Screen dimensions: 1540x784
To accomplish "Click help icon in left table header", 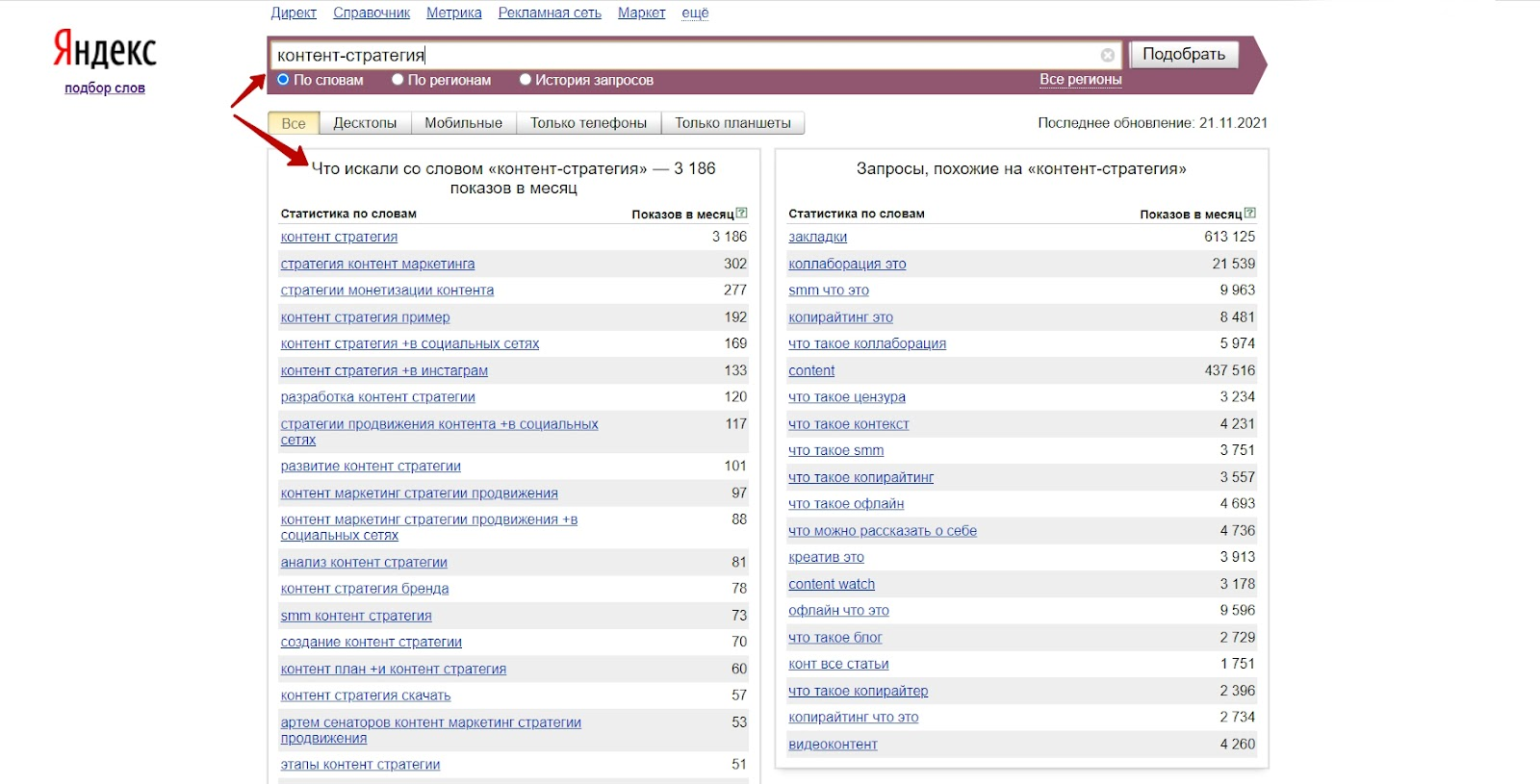I will pos(741,214).
